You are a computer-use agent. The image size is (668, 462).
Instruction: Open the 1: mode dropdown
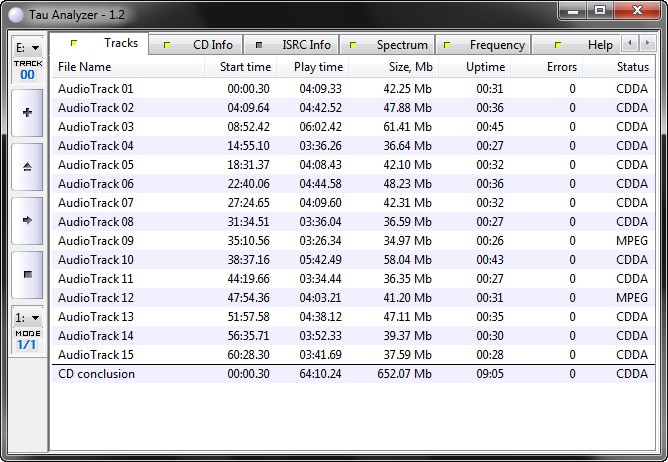point(28,318)
